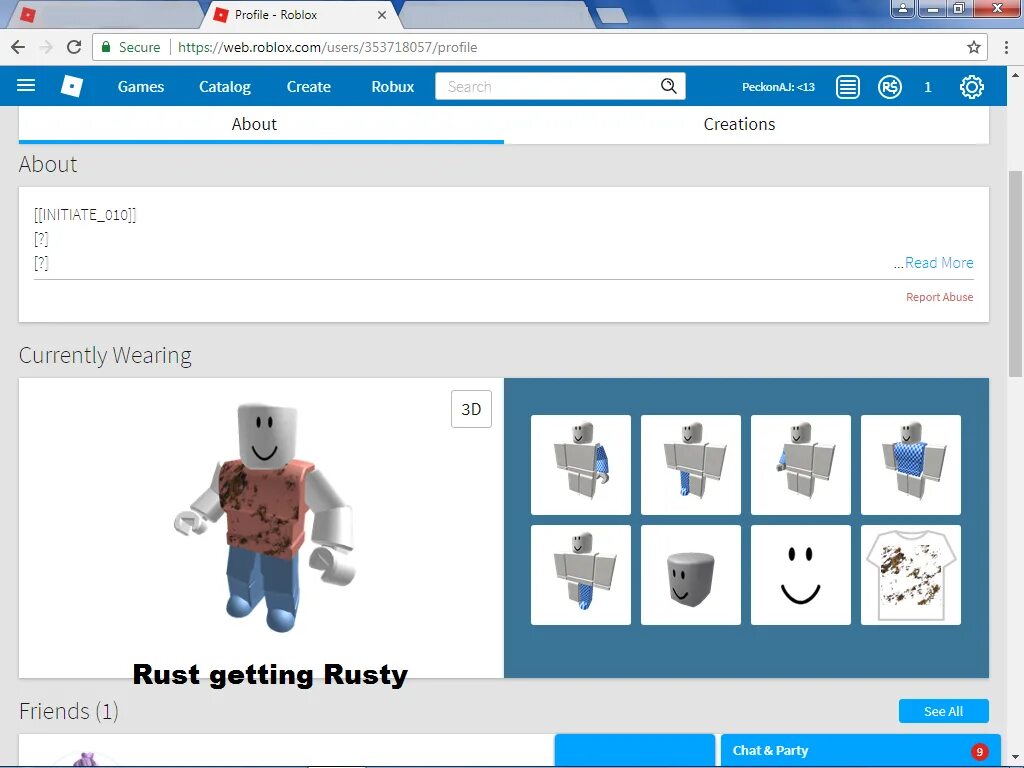This screenshot has width=1024, height=768.
Task: Open the Chat & Party panel
Action: point(860,750)
